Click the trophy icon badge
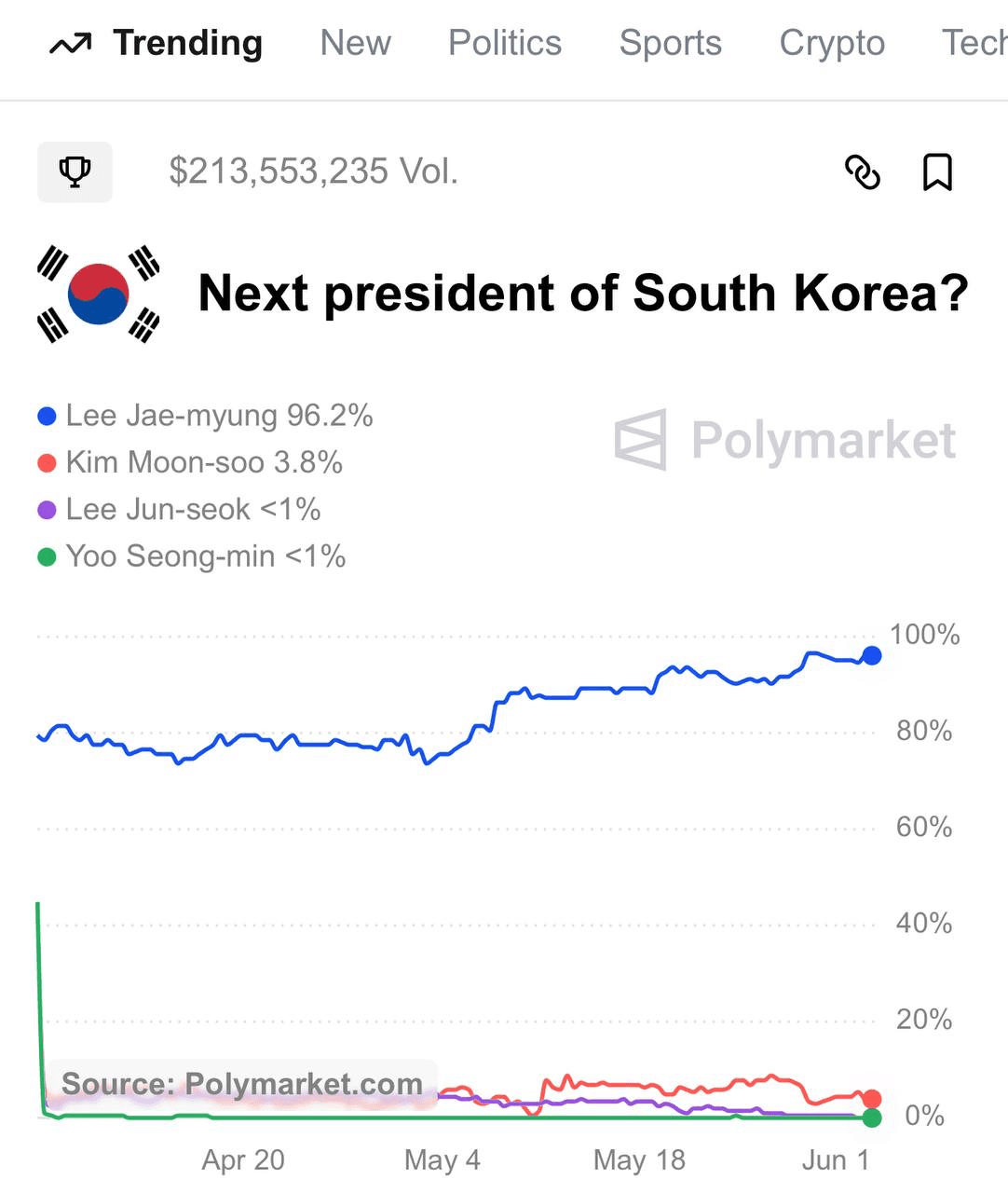This screenshot has height=1193, width=1008. (x=75, y=171)
